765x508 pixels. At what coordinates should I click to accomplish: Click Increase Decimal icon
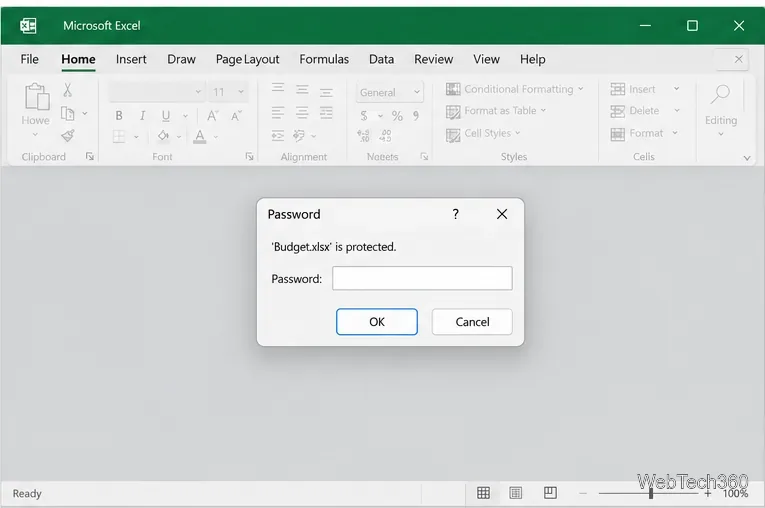click(x=363, y=136)
